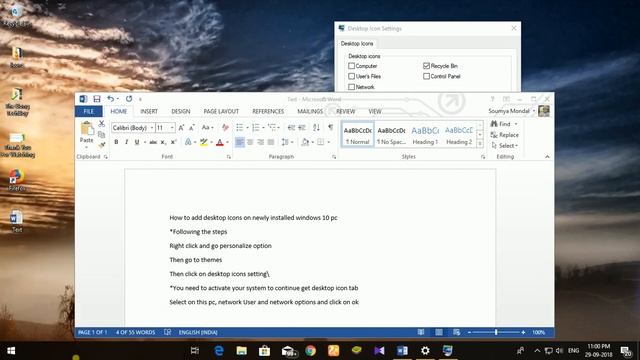Check the Computer desktop icon box
Viewport: 640px width, 360px height.
(x=351, y=66)
